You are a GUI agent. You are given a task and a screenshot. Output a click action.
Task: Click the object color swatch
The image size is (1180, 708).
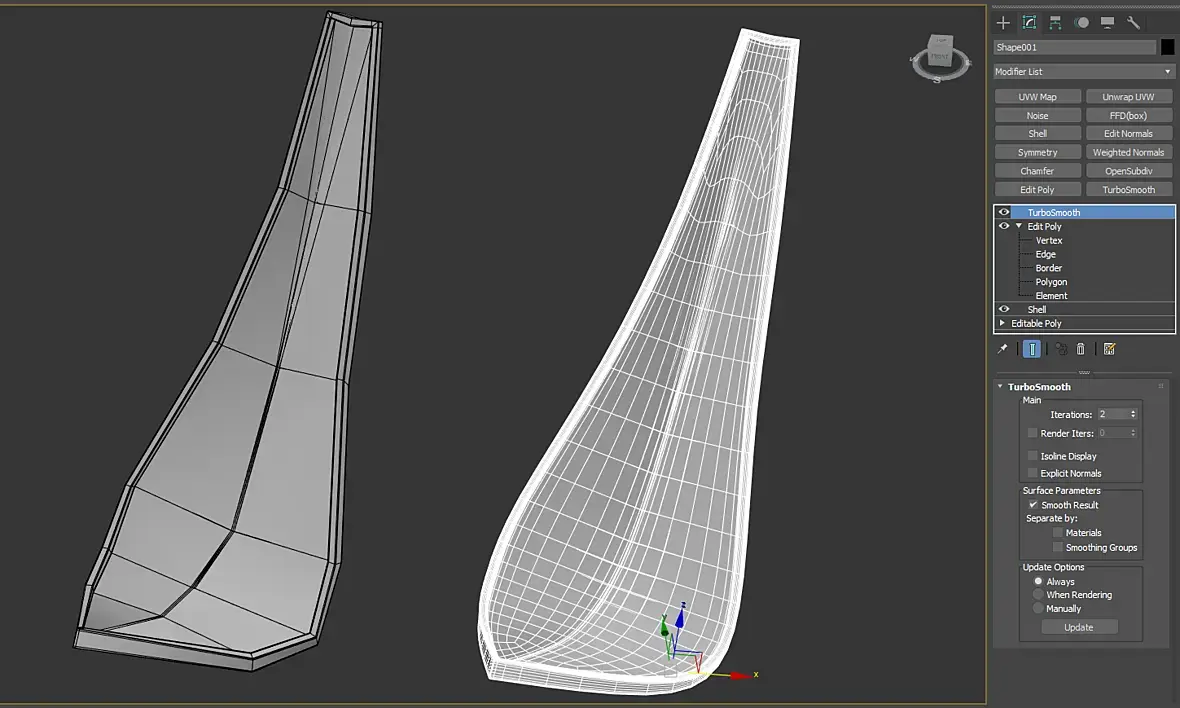click(1167, 47)
